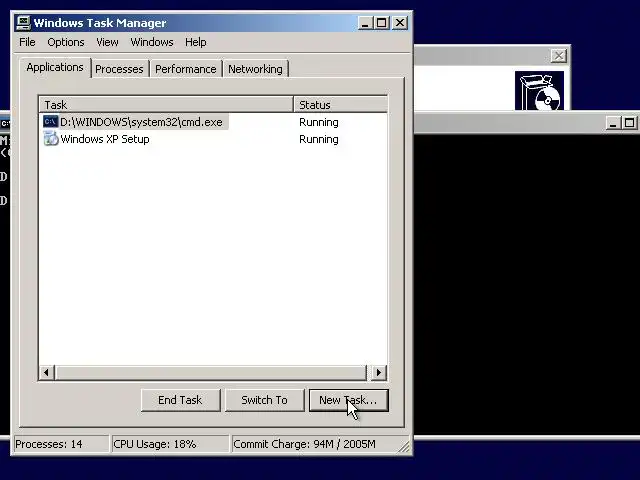Click the End Task button
The height and width of the screenshot is (480, 640).
coord(180,400)
